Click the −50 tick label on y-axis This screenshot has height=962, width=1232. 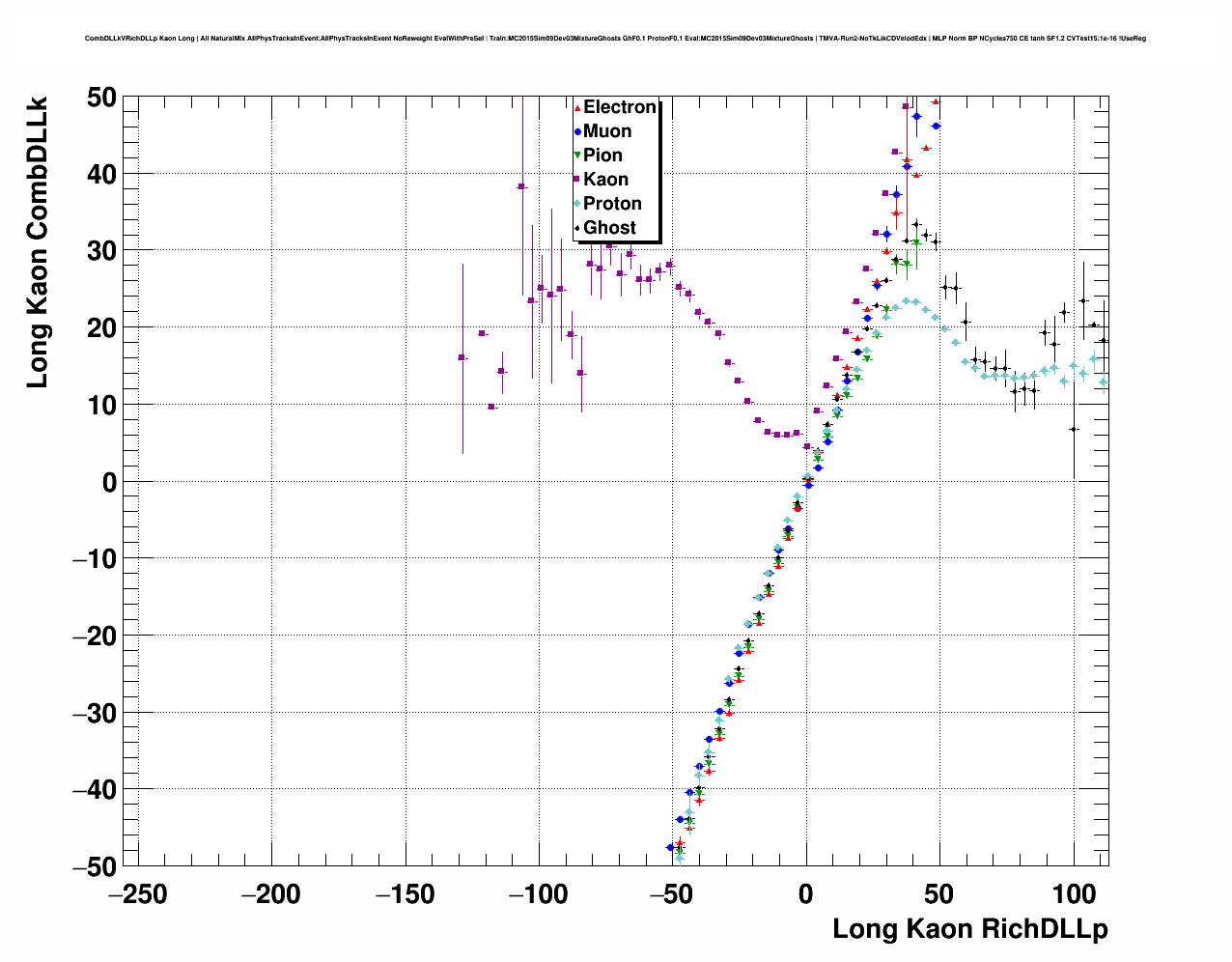94,866
